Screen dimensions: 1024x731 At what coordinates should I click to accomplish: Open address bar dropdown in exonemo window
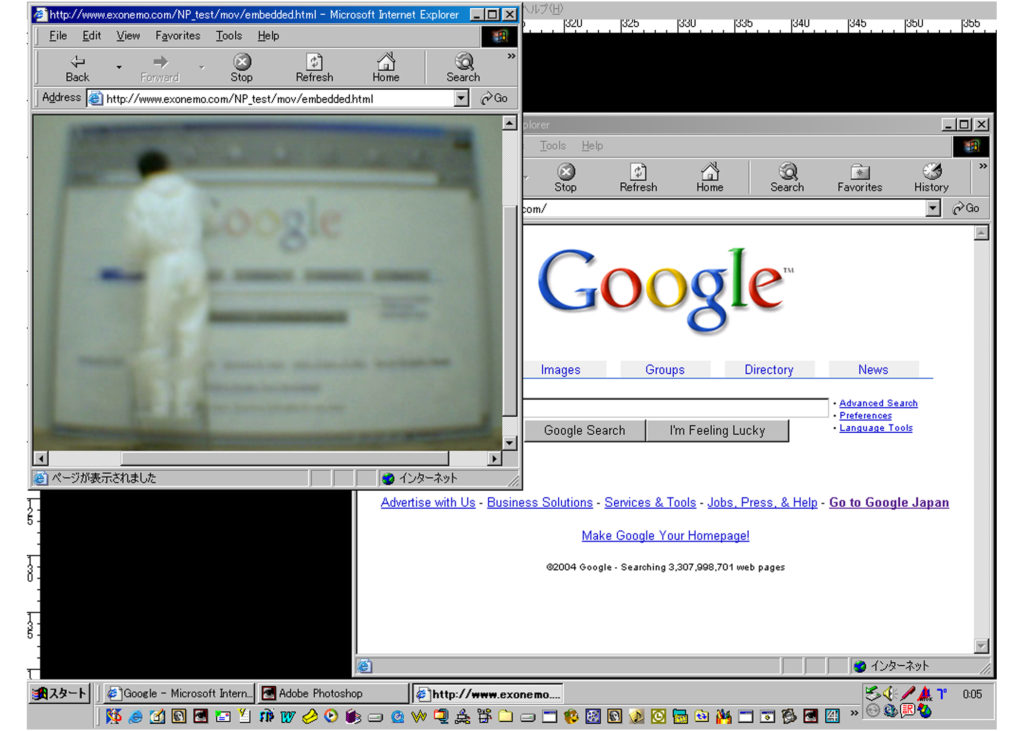click(462, 99)
